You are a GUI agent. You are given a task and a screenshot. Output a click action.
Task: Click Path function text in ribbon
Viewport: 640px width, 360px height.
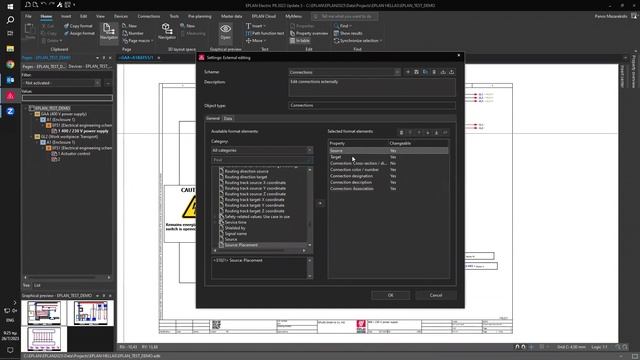[264, 33]
